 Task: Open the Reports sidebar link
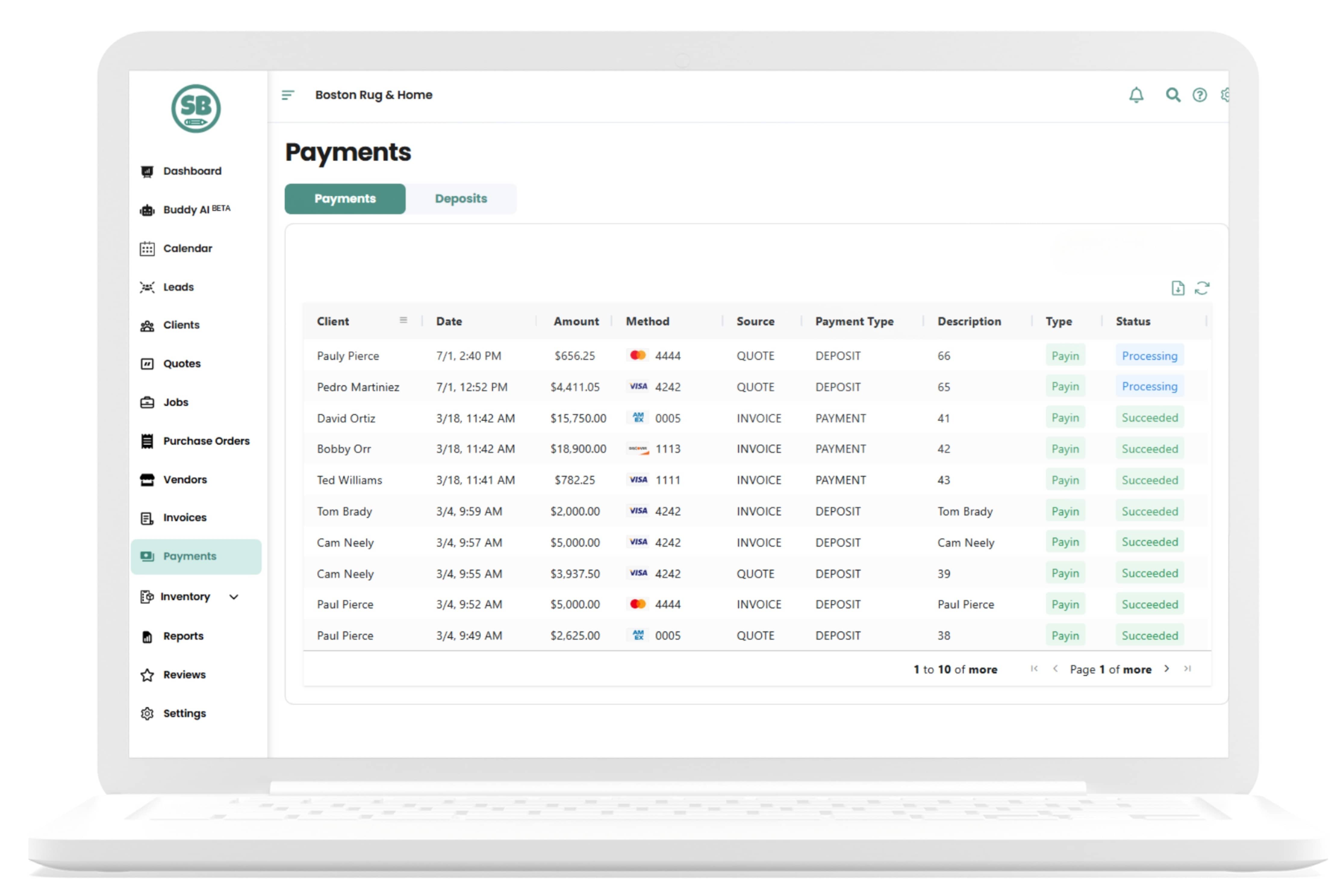tap(183, 636)
